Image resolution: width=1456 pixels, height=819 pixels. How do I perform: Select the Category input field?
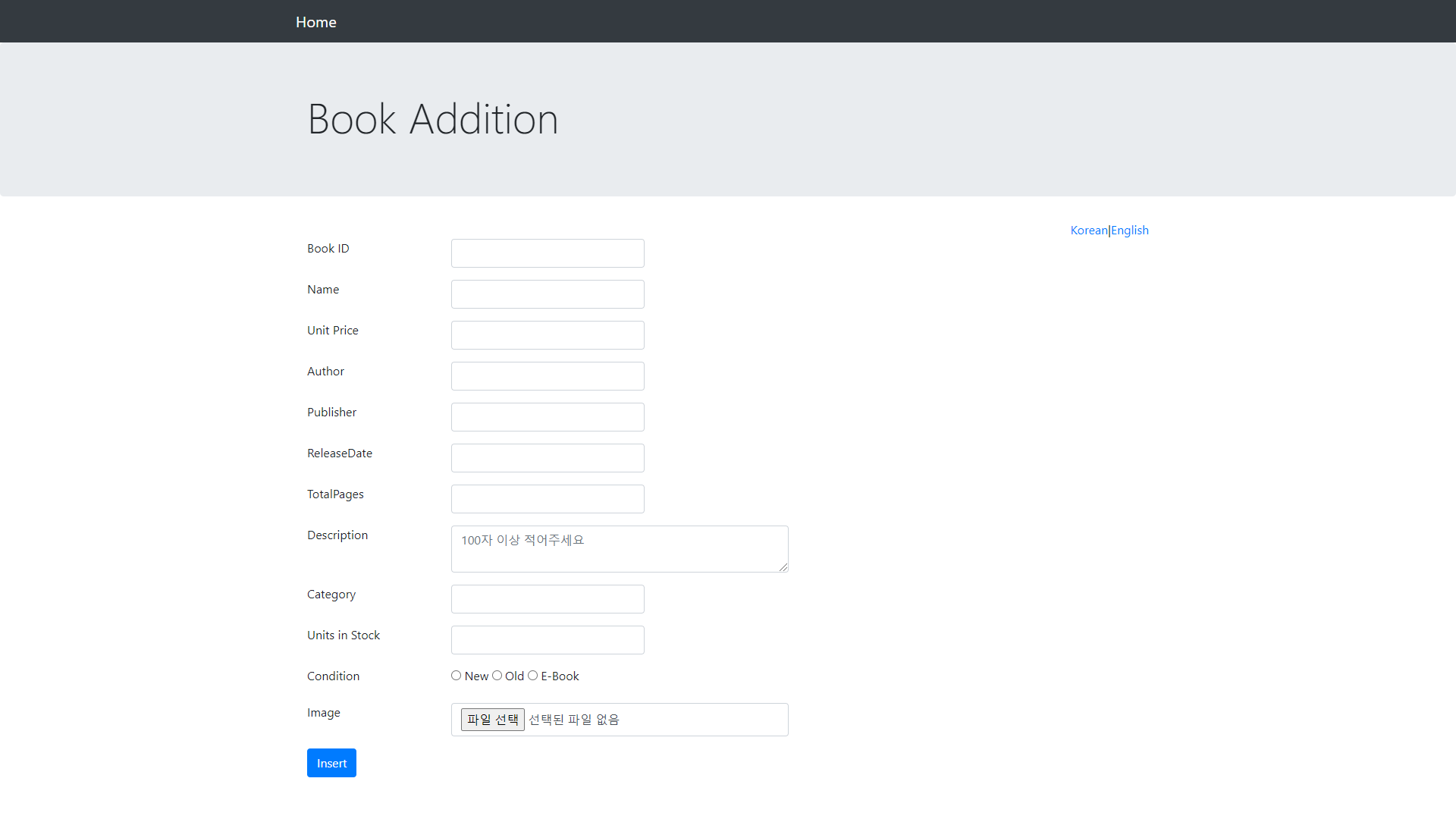tap(547, 599)
